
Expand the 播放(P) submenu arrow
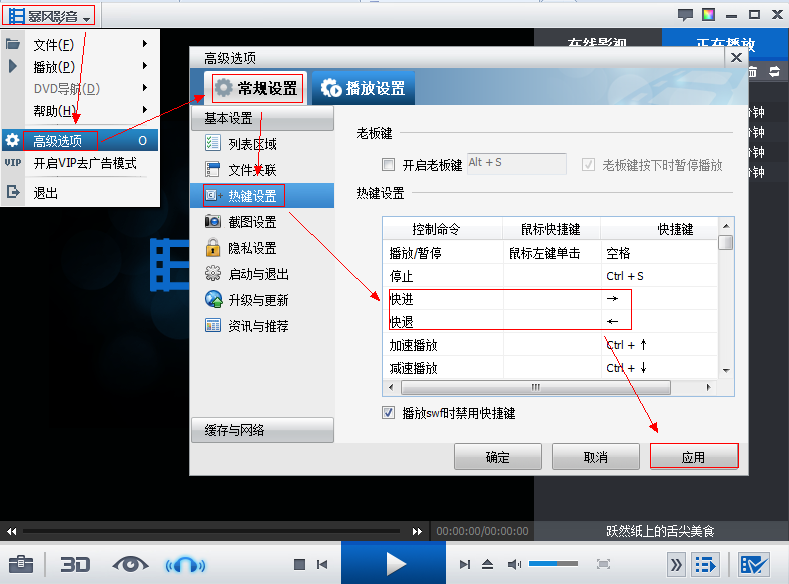(145, 66)
